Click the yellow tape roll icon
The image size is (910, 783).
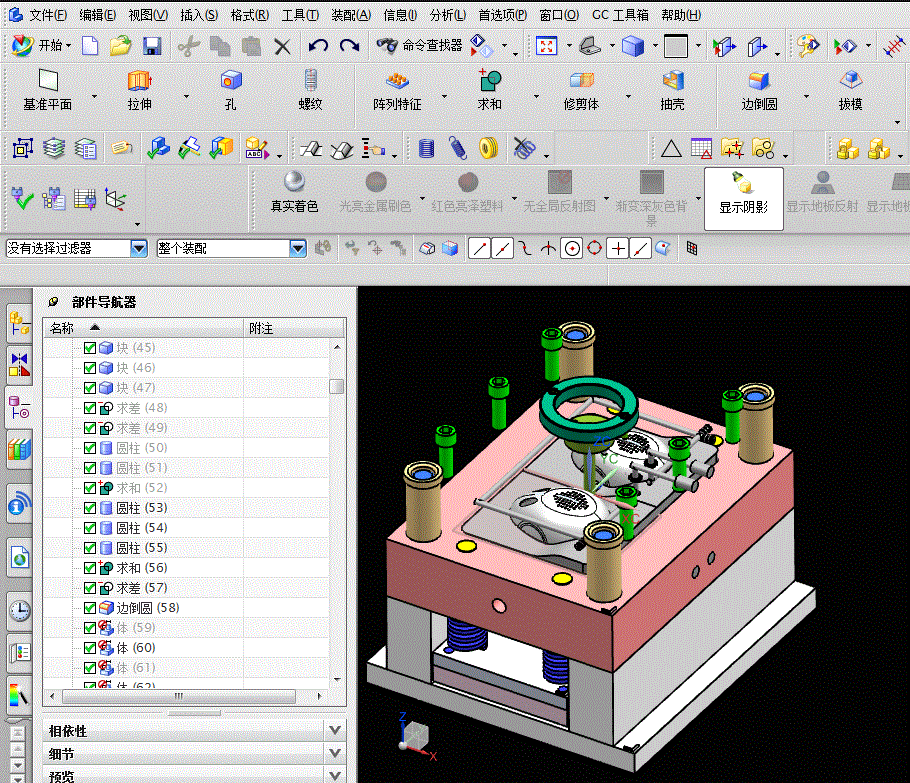click(x=489, y=148)
